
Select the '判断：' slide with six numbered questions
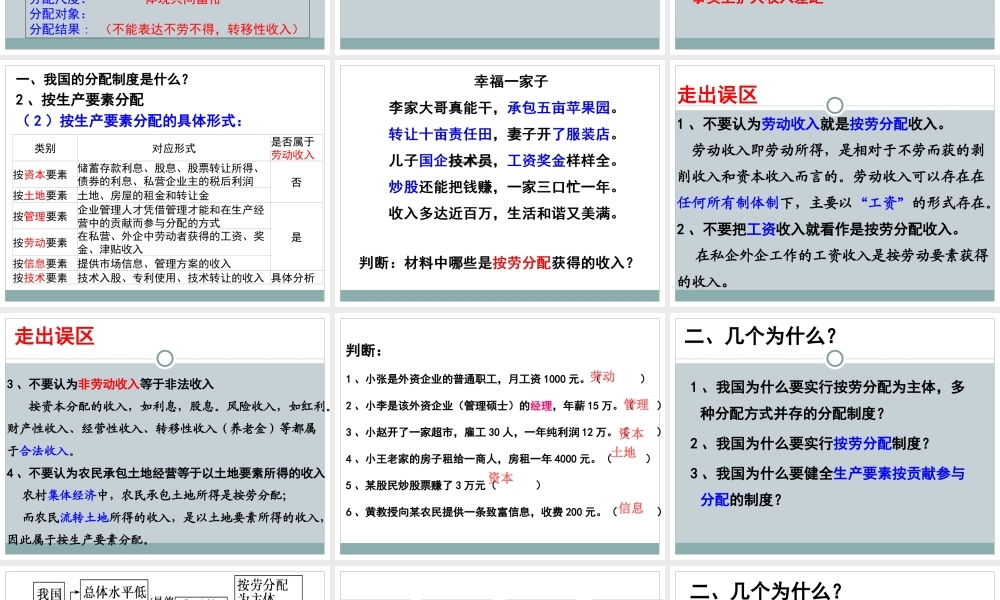click(x=499, y=436)
